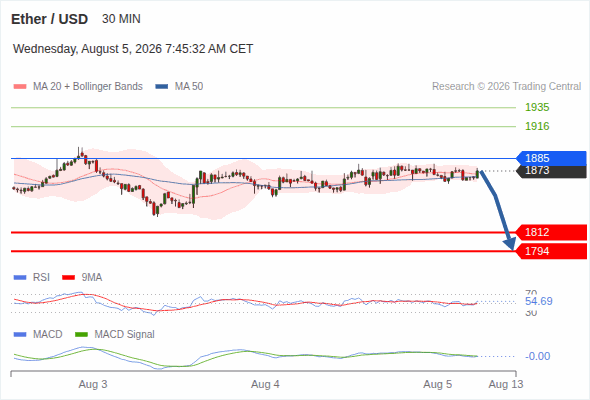Image resolution: width=590 pixels, height=400 pixels.
Task: Click the RSI legend swatch
Action: point(20,278)
